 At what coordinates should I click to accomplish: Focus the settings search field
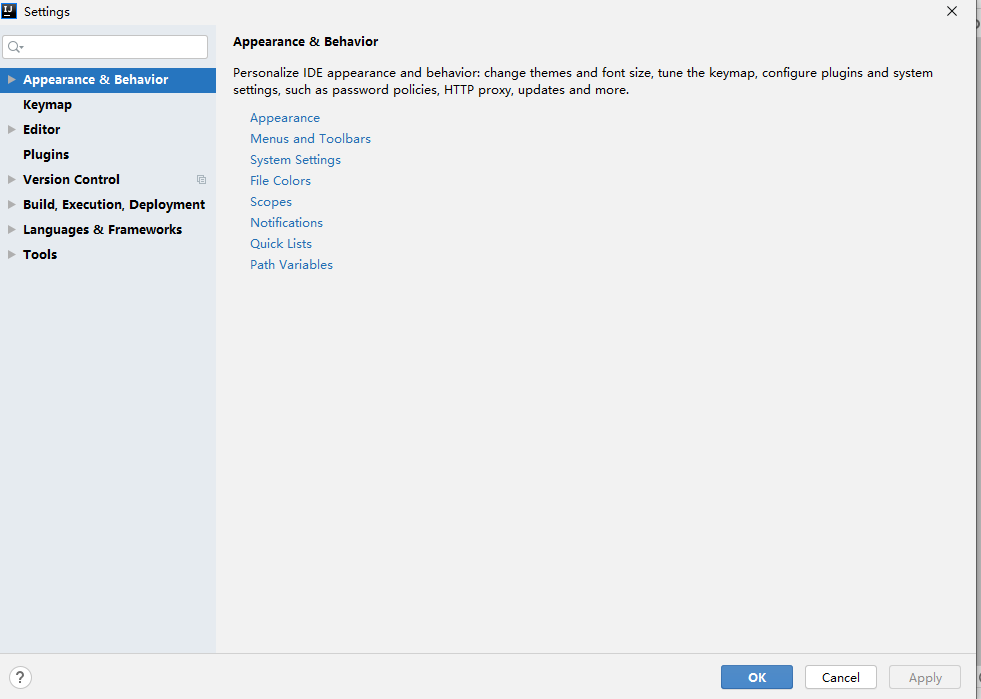click(105, 47)
